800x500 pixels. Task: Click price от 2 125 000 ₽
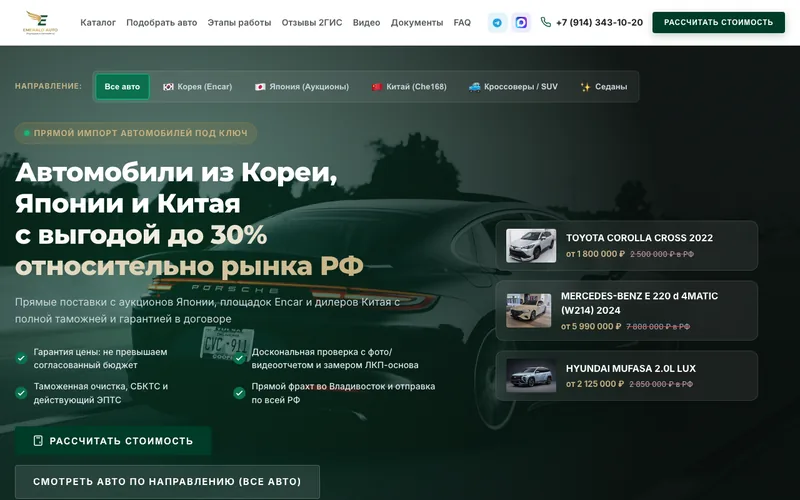[x=595, y=384]
